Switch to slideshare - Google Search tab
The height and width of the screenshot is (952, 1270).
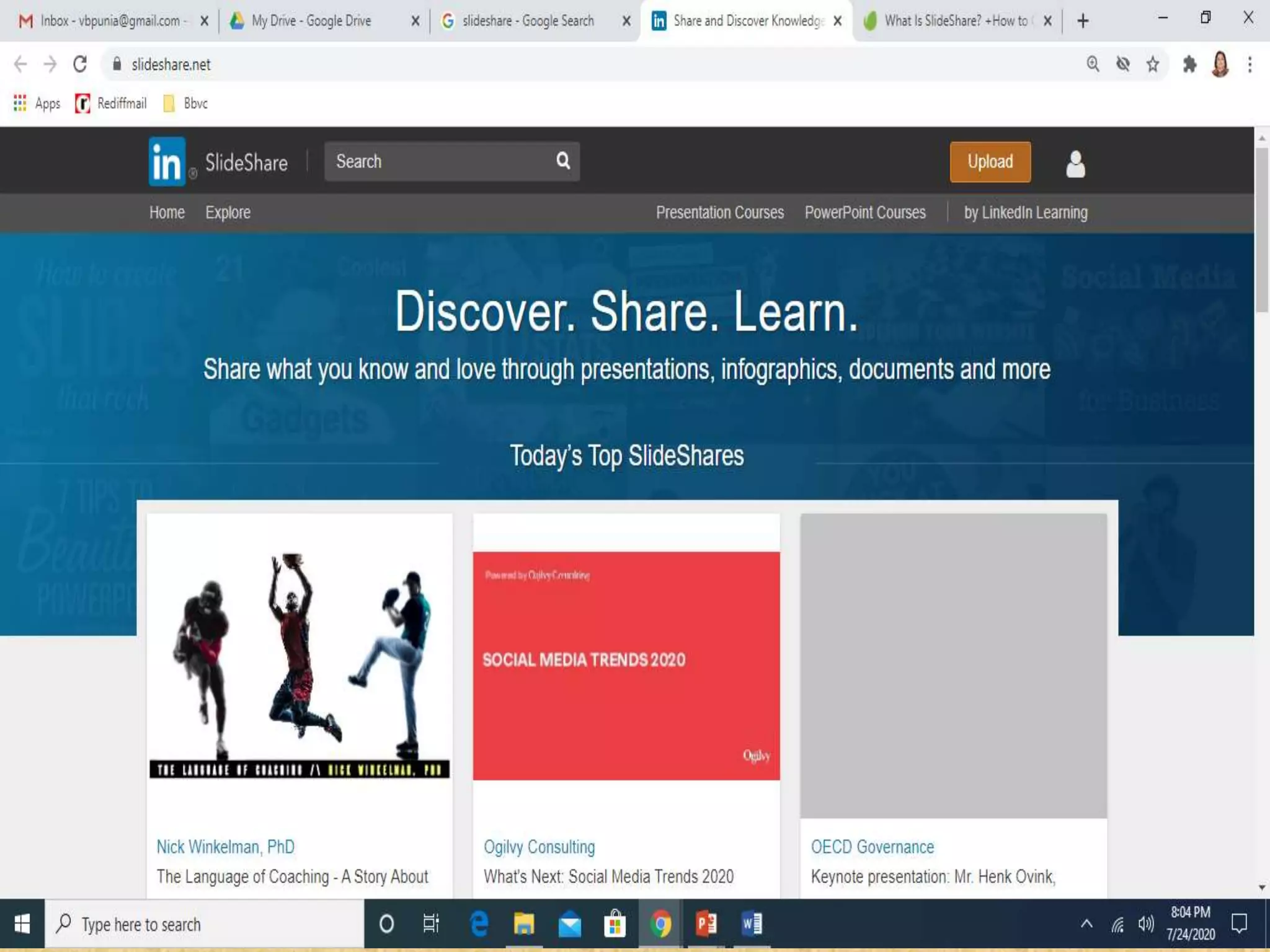click(x=527, y=21)
